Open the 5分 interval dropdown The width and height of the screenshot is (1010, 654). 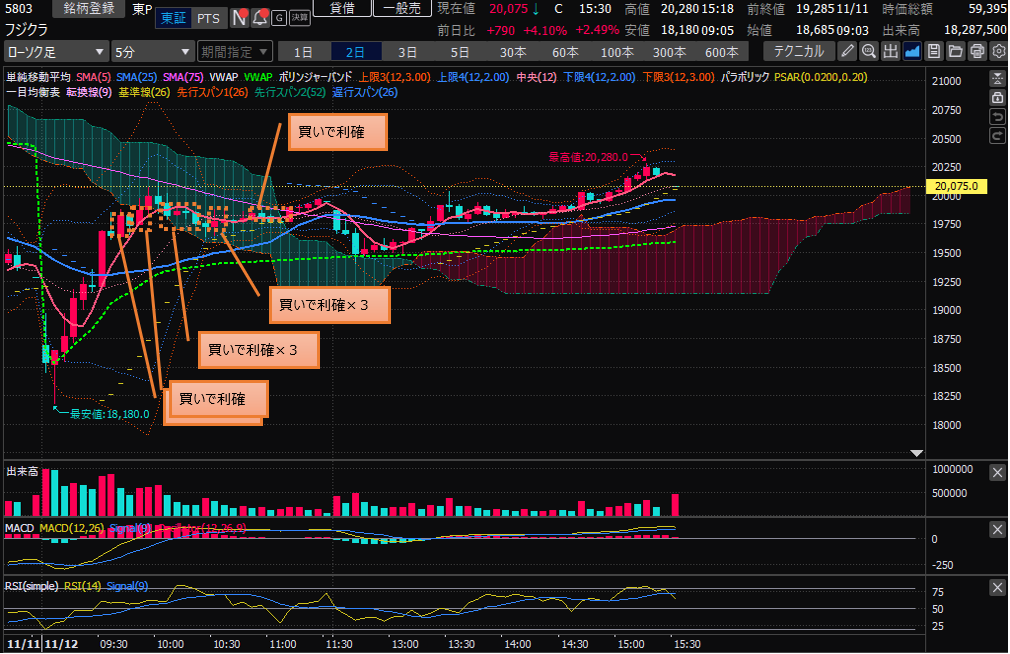pos(152,51)
